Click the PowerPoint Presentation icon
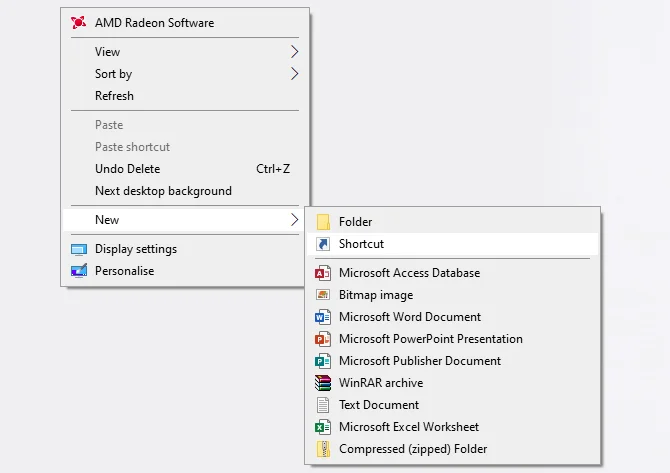This screenshot has height=473, width=670. [323, 339]
